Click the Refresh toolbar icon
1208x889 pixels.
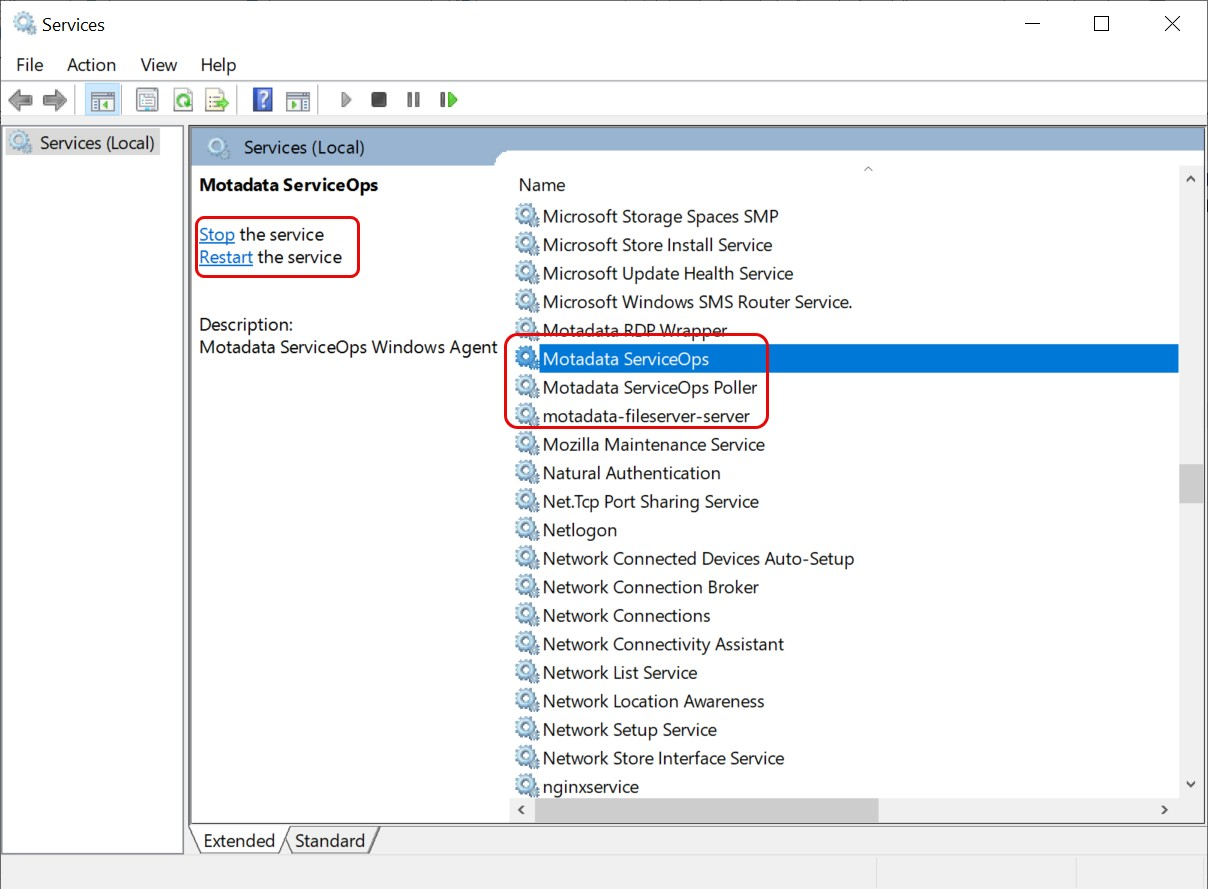point(182,100)
